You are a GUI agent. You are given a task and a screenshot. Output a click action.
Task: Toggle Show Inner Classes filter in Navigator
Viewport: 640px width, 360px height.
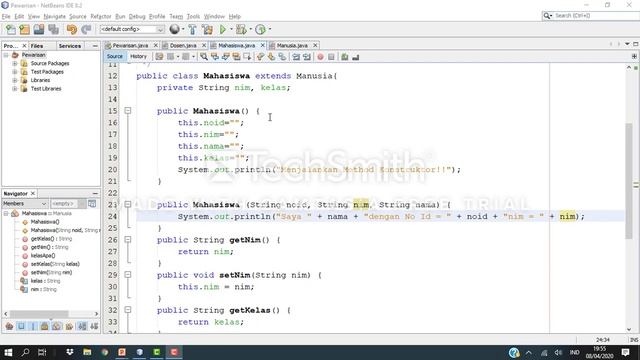(x=57, y=326)
